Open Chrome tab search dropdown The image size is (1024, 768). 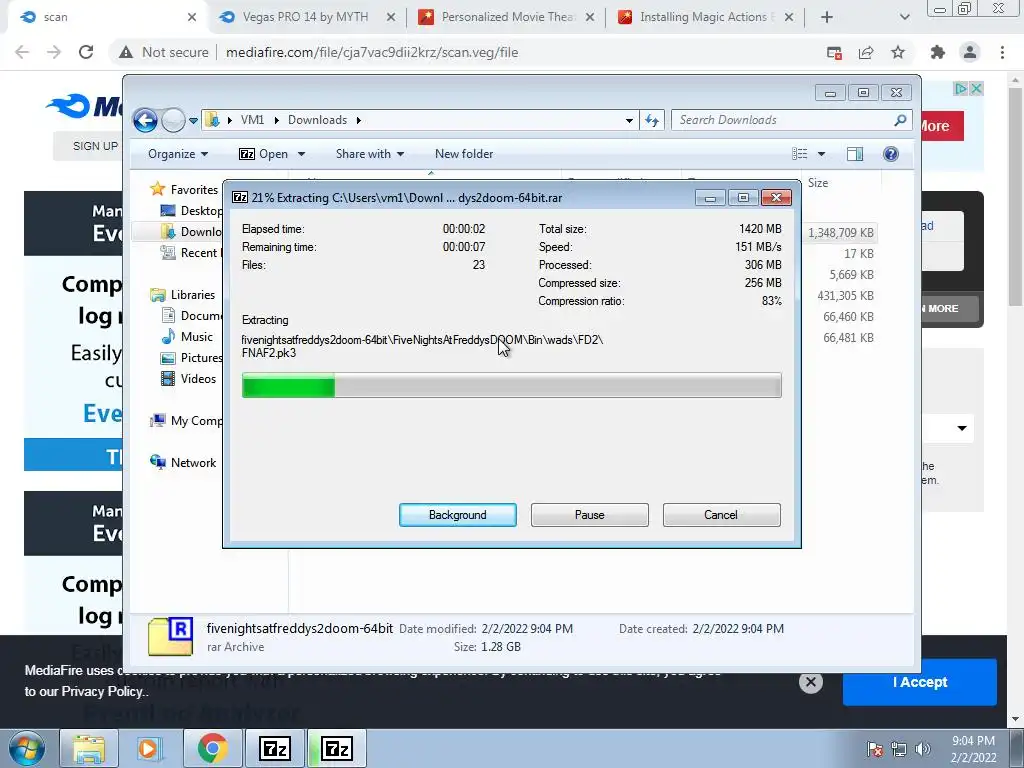pos(904,18)
